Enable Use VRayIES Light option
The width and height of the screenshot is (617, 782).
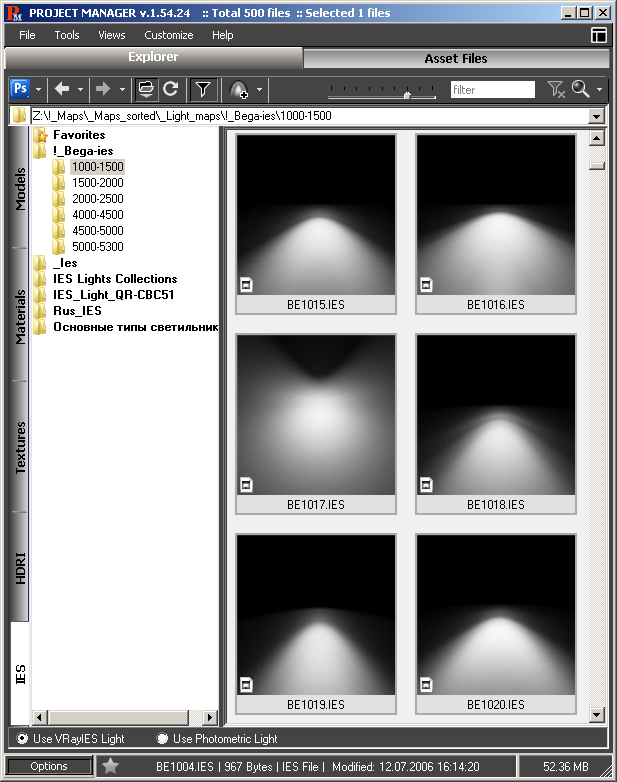click(24, 739)
